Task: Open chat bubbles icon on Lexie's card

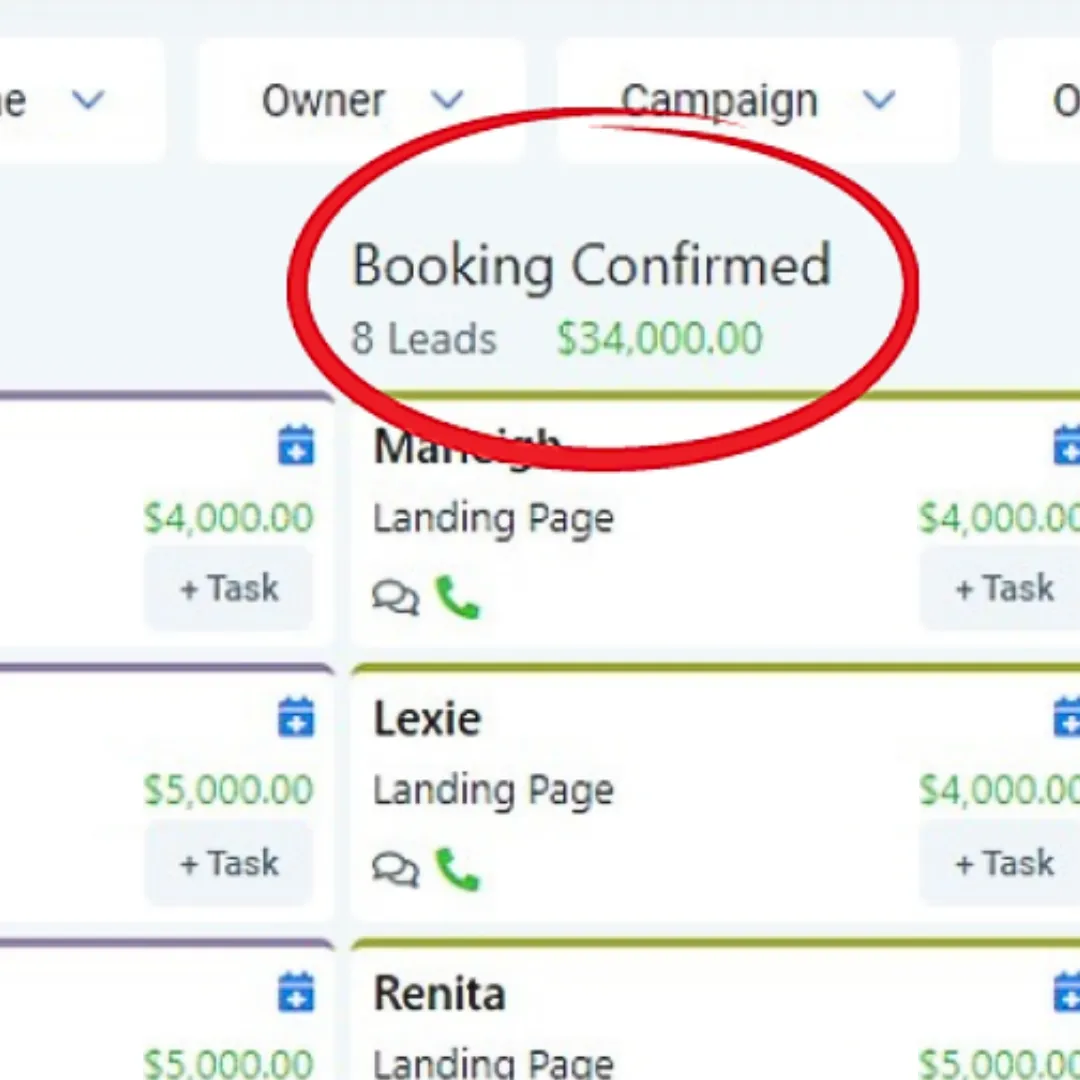Action: click(396, 870)
